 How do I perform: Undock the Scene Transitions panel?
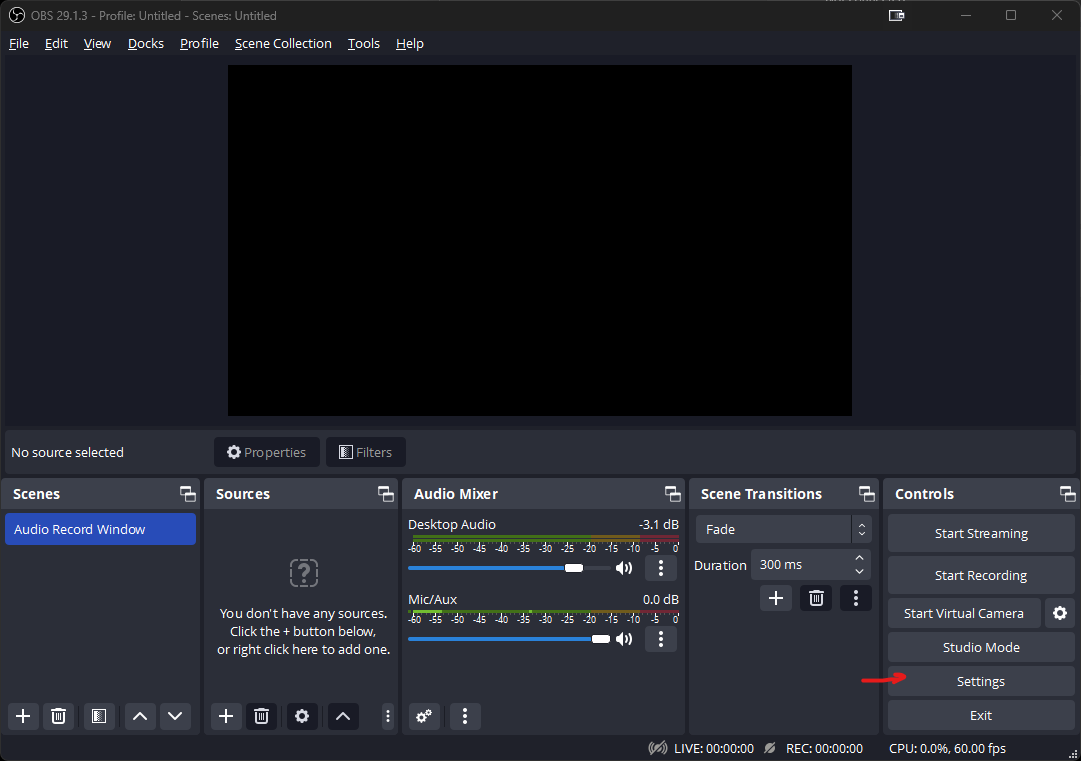pos(867,494)
